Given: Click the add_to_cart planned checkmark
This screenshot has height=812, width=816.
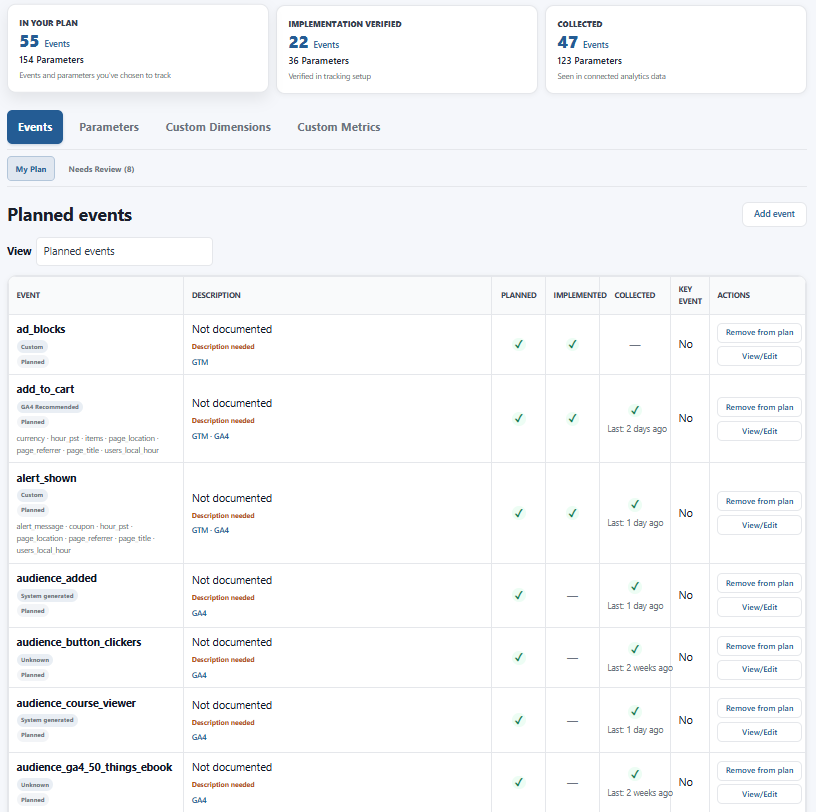Looking at the screenshot, I should [x=518, y=418].
